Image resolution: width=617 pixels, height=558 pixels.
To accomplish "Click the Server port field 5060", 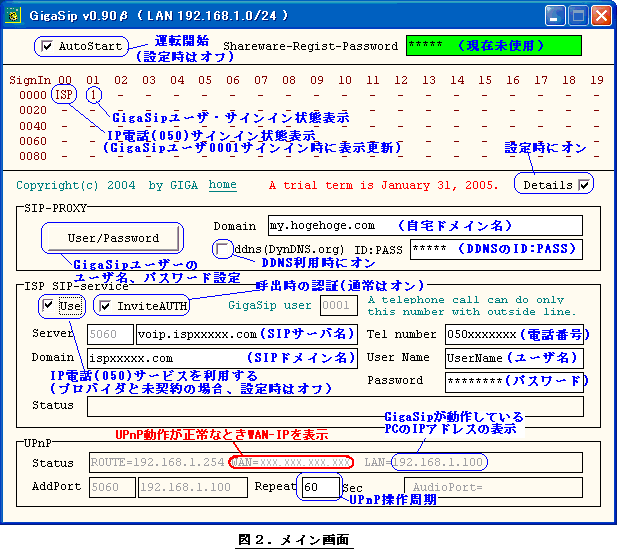I will tap(111, 334).
